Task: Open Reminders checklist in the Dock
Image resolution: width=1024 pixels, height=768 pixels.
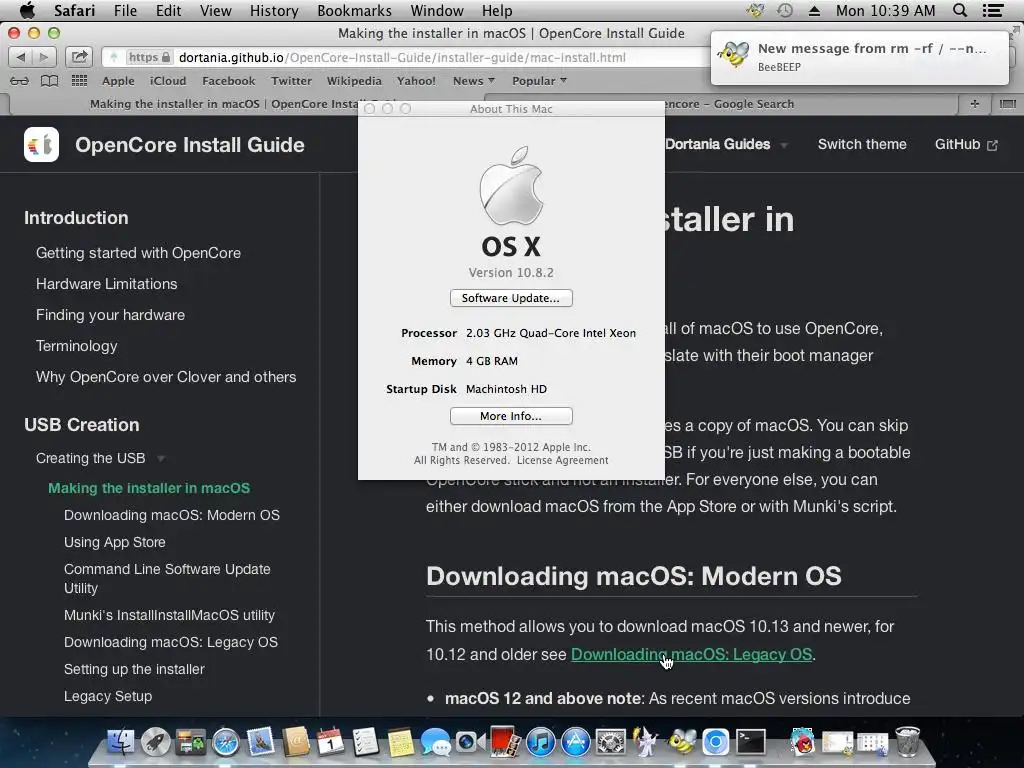Action: click(365, 742)
